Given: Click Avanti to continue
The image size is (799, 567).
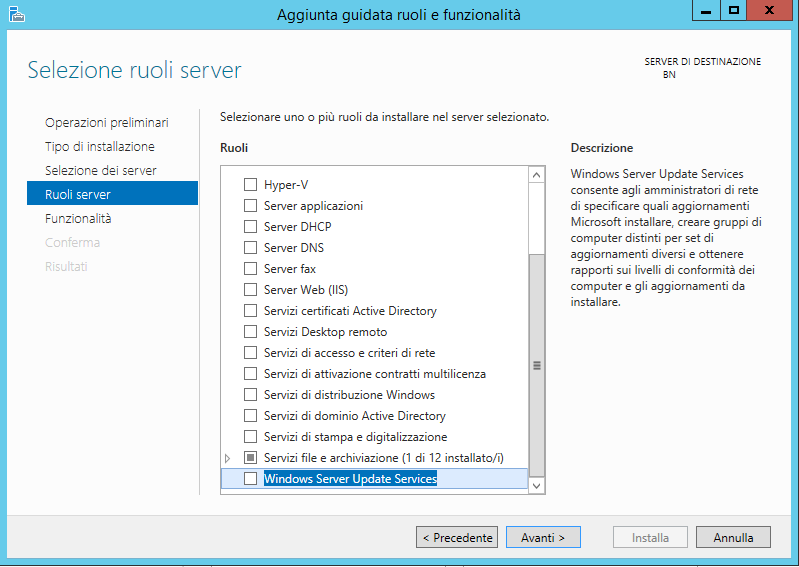Looking at the screenshot, I should tap(543, 537).
